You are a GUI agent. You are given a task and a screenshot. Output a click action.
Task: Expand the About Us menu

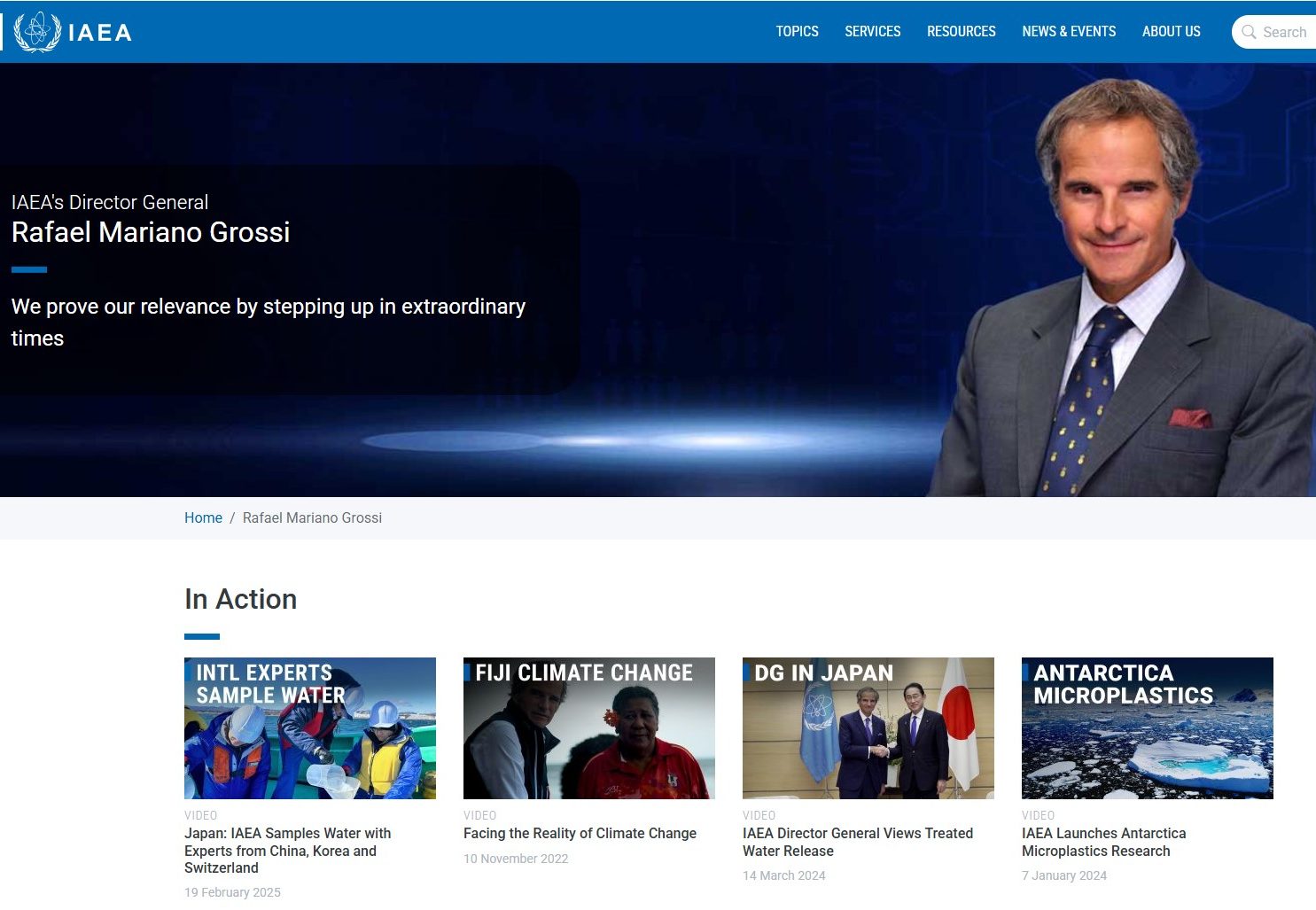click(1171, 32)
